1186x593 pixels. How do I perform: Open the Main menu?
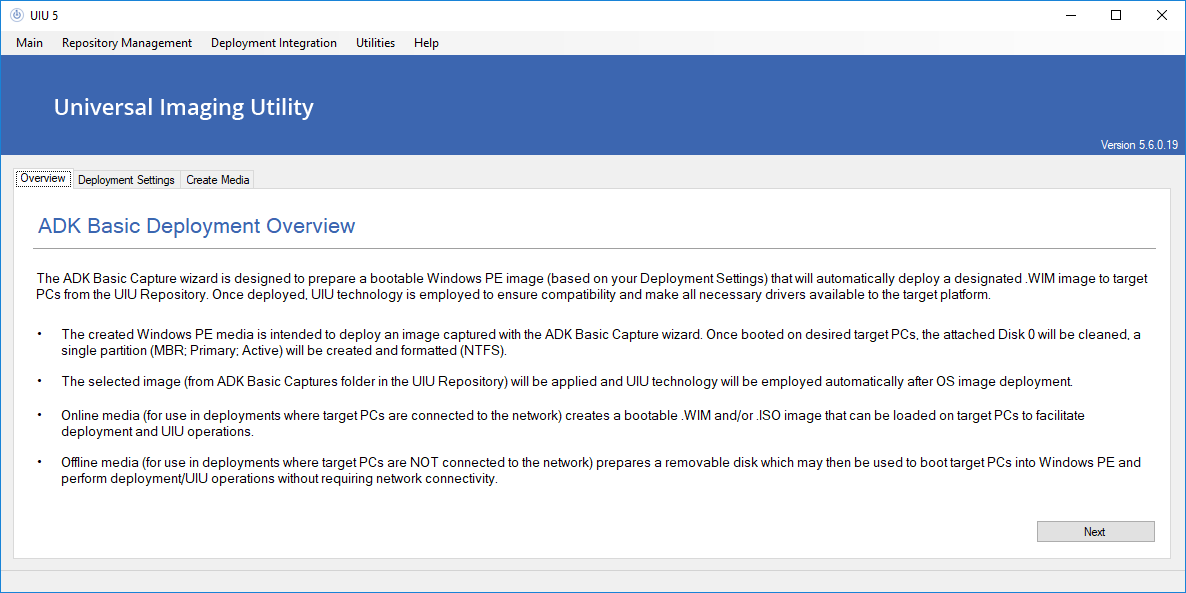click(x=29, y=43)
